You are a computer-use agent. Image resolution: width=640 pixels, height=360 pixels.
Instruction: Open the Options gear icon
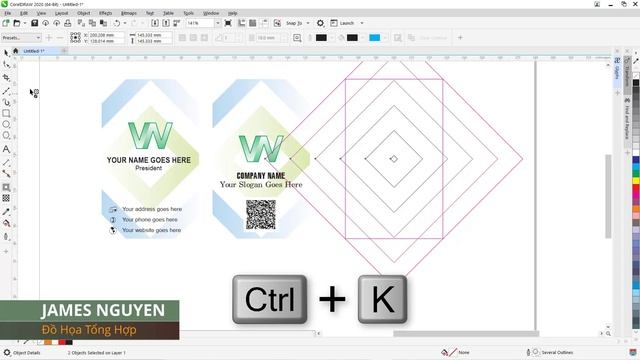tap(320, 23)
